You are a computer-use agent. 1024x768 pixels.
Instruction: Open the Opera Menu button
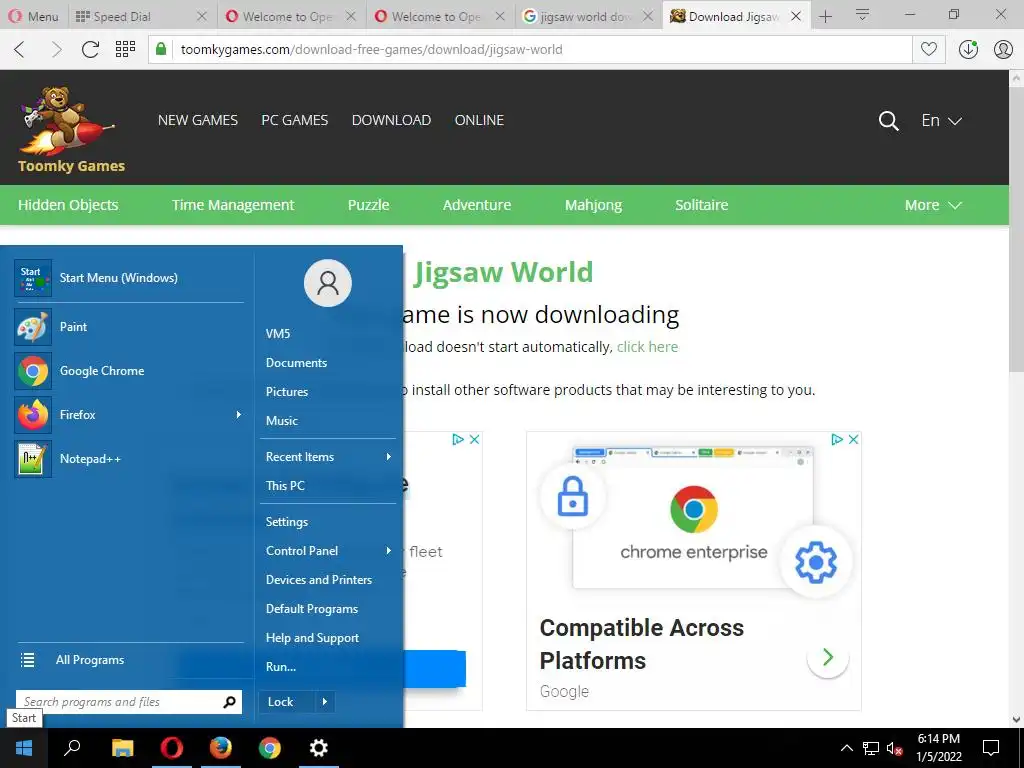point(34,16)
